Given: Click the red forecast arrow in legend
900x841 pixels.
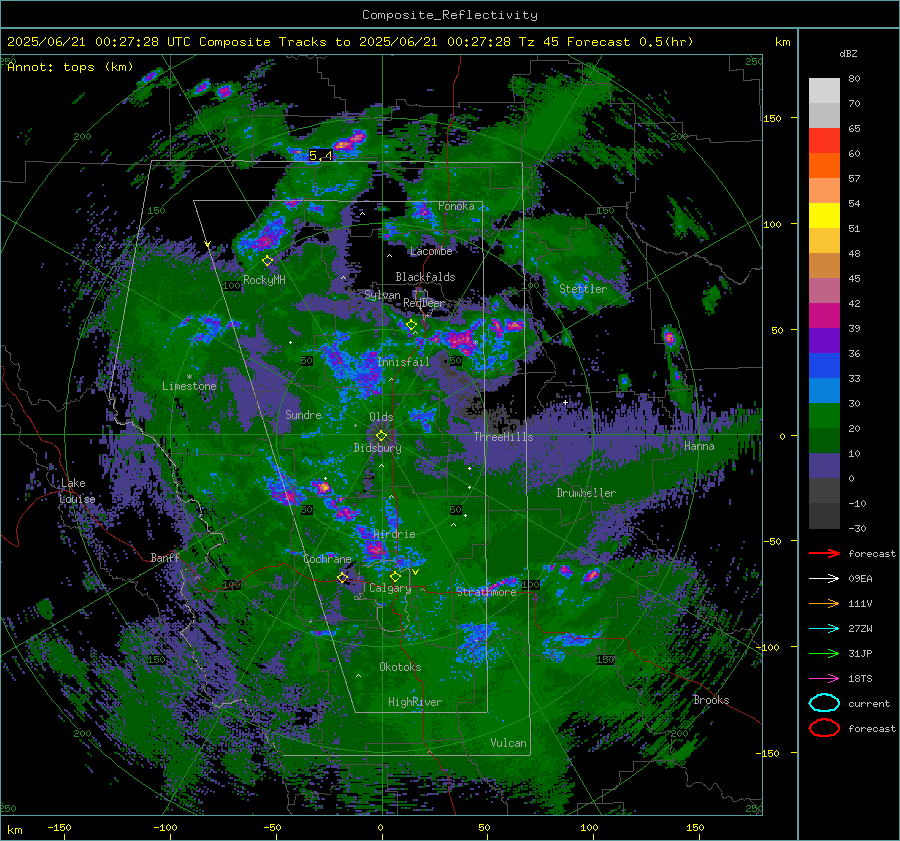Looking at the screenshot, I should point(824,553).
